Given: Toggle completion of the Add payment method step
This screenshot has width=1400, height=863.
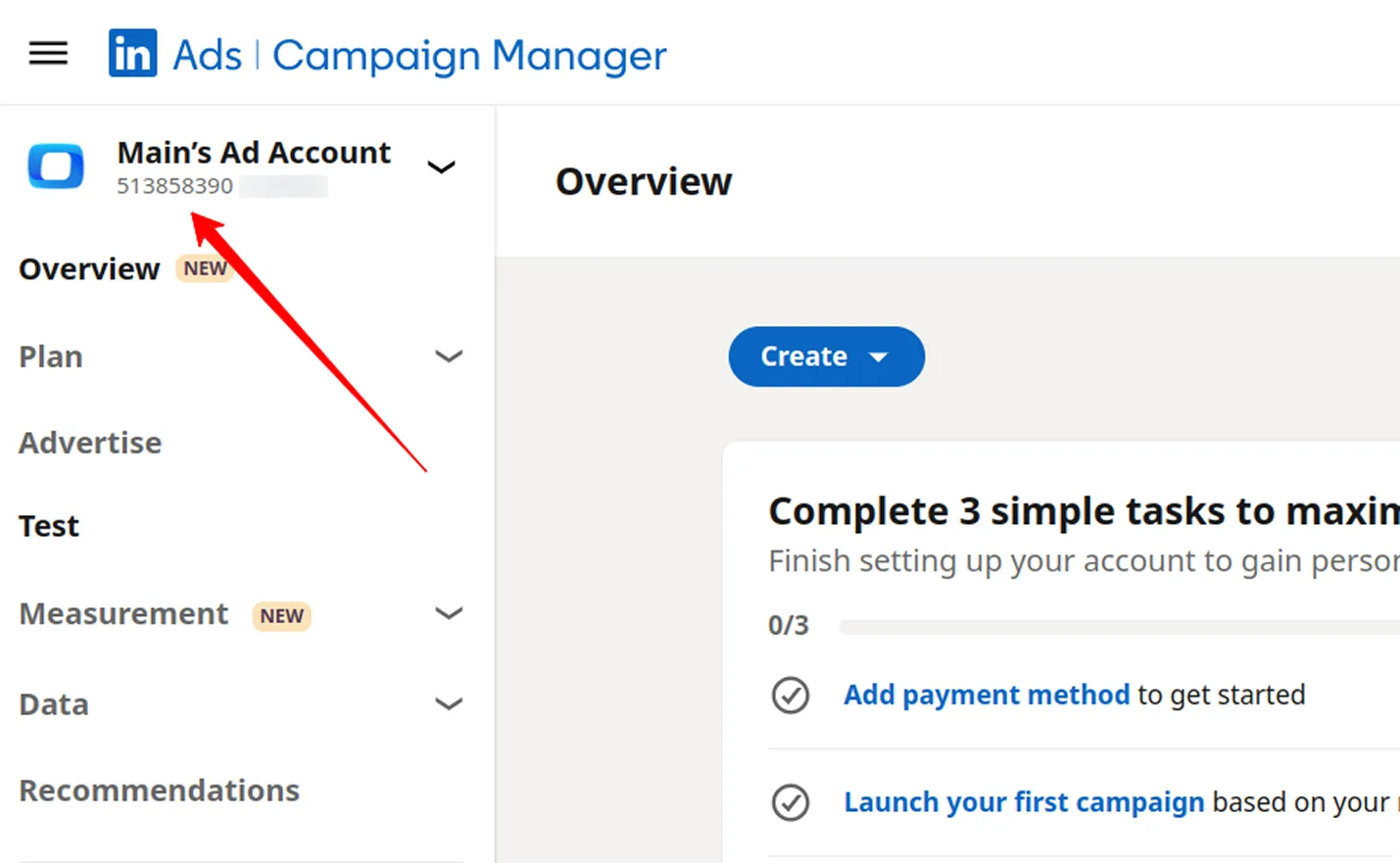Looking at the screenshot, I should [x=791, y=695].
